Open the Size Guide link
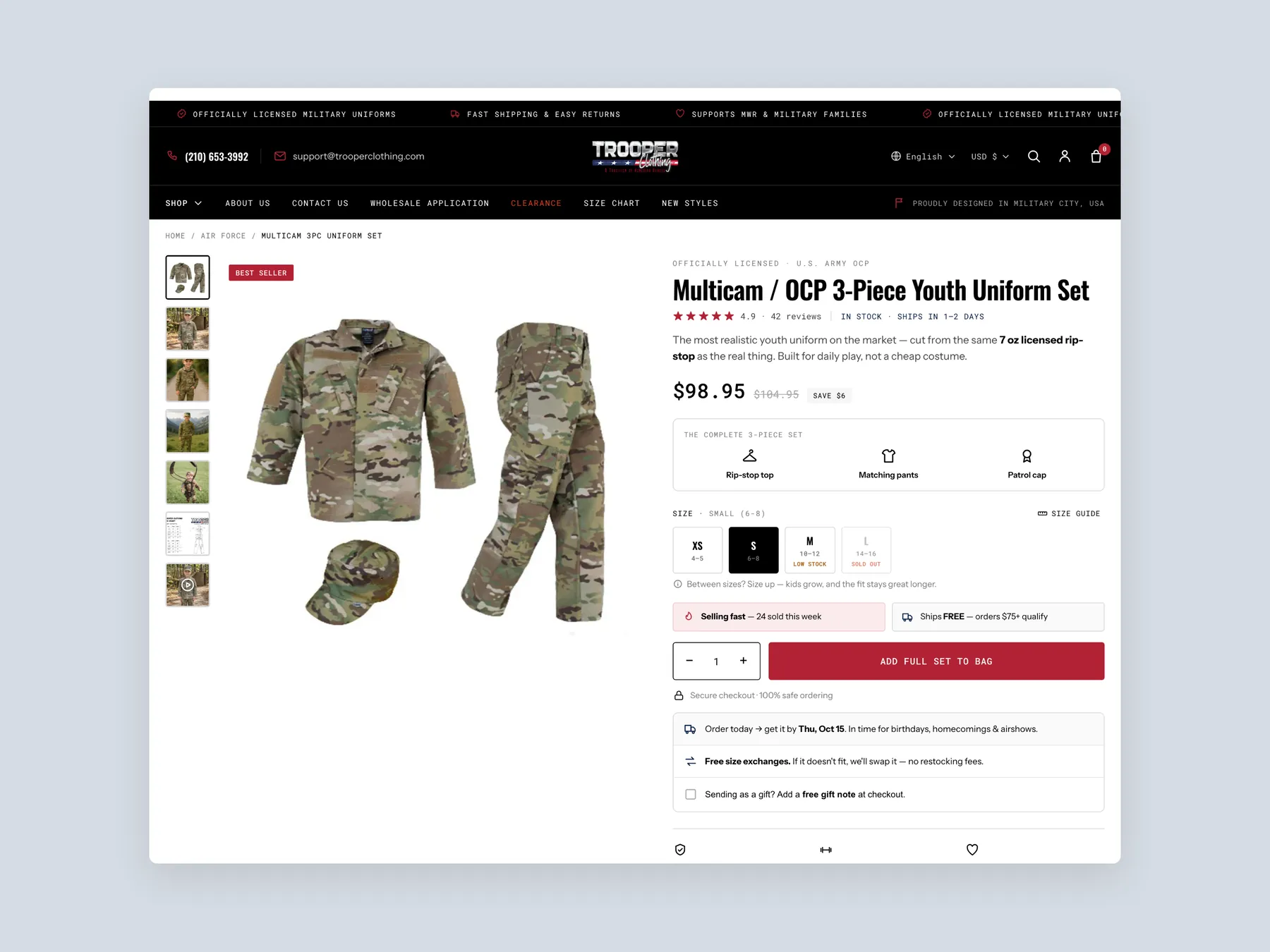This screenshot has height=952, width=1270. (x=1069, y=513)
